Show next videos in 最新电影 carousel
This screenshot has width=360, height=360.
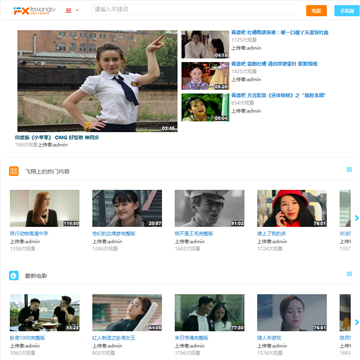[x=356, y=322]
